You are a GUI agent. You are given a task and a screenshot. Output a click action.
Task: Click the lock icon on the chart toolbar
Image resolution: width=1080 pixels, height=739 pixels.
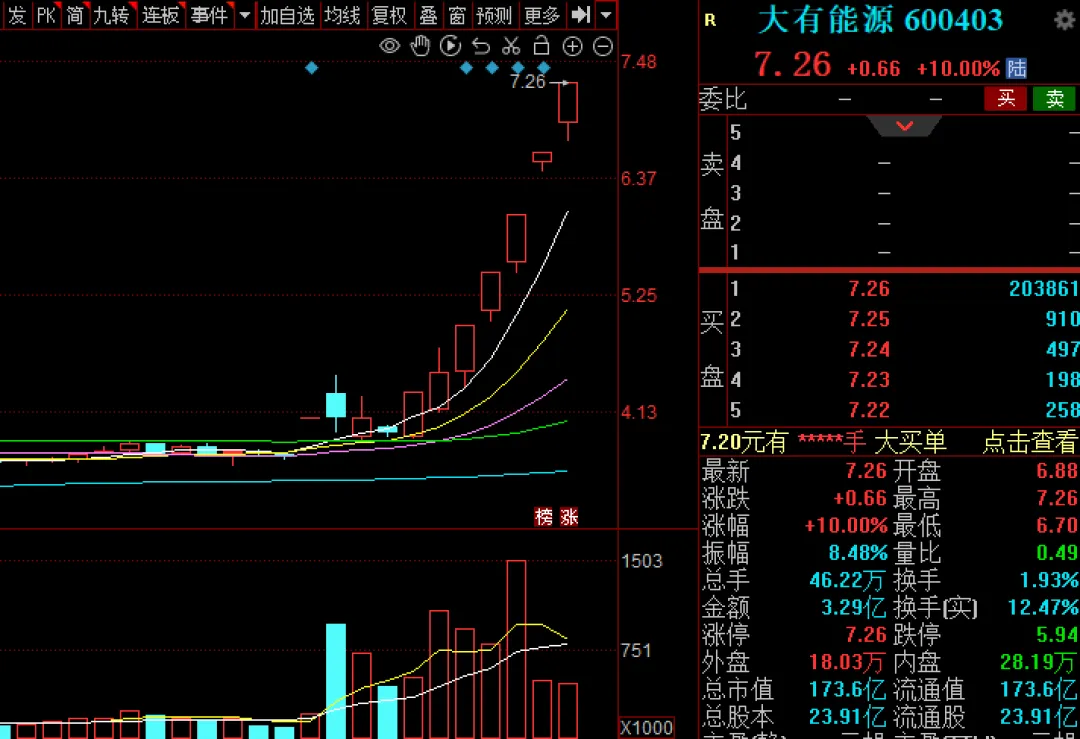click(542, 45)
